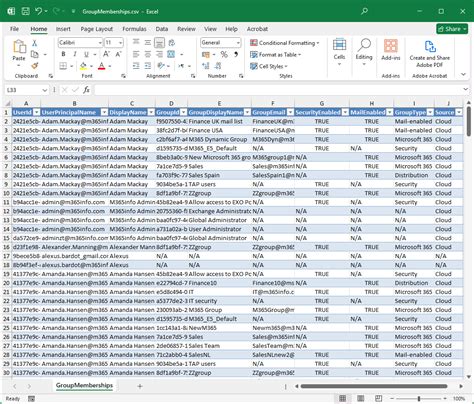Open the File menu
Screen dimensions: 474x404
point(14,29)
